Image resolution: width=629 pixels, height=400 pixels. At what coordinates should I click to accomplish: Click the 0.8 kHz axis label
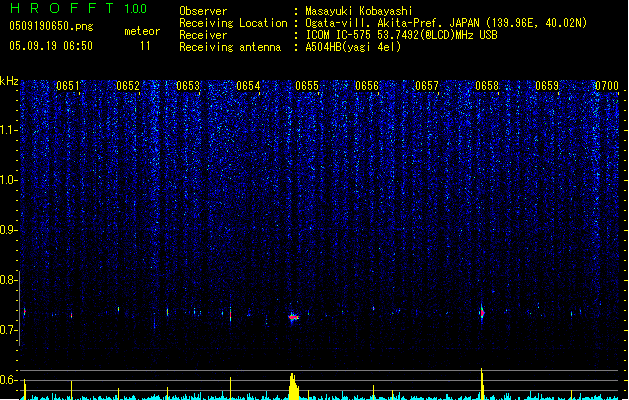pos(9,280)
